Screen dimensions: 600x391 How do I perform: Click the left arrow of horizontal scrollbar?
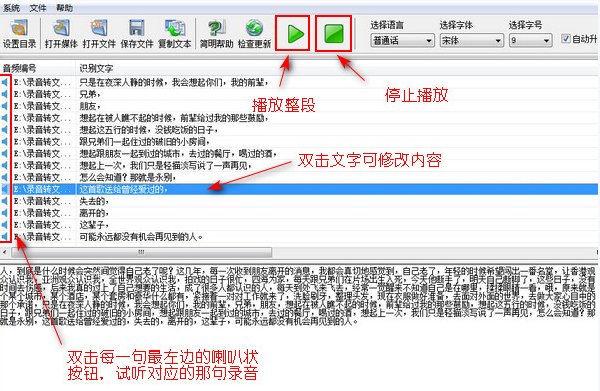(5, 252)
